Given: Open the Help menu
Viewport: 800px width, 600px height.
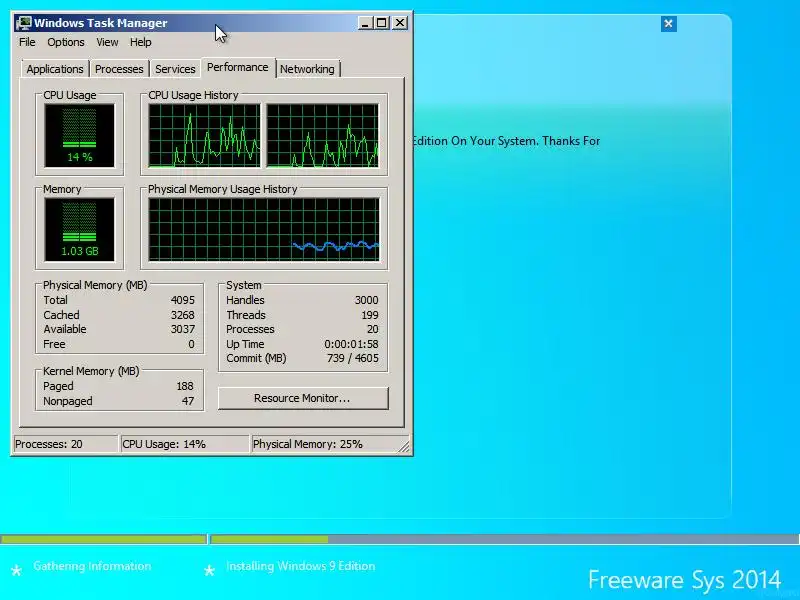Looking at the screenshot, I should pyautogui.click(x=140, y=42).
